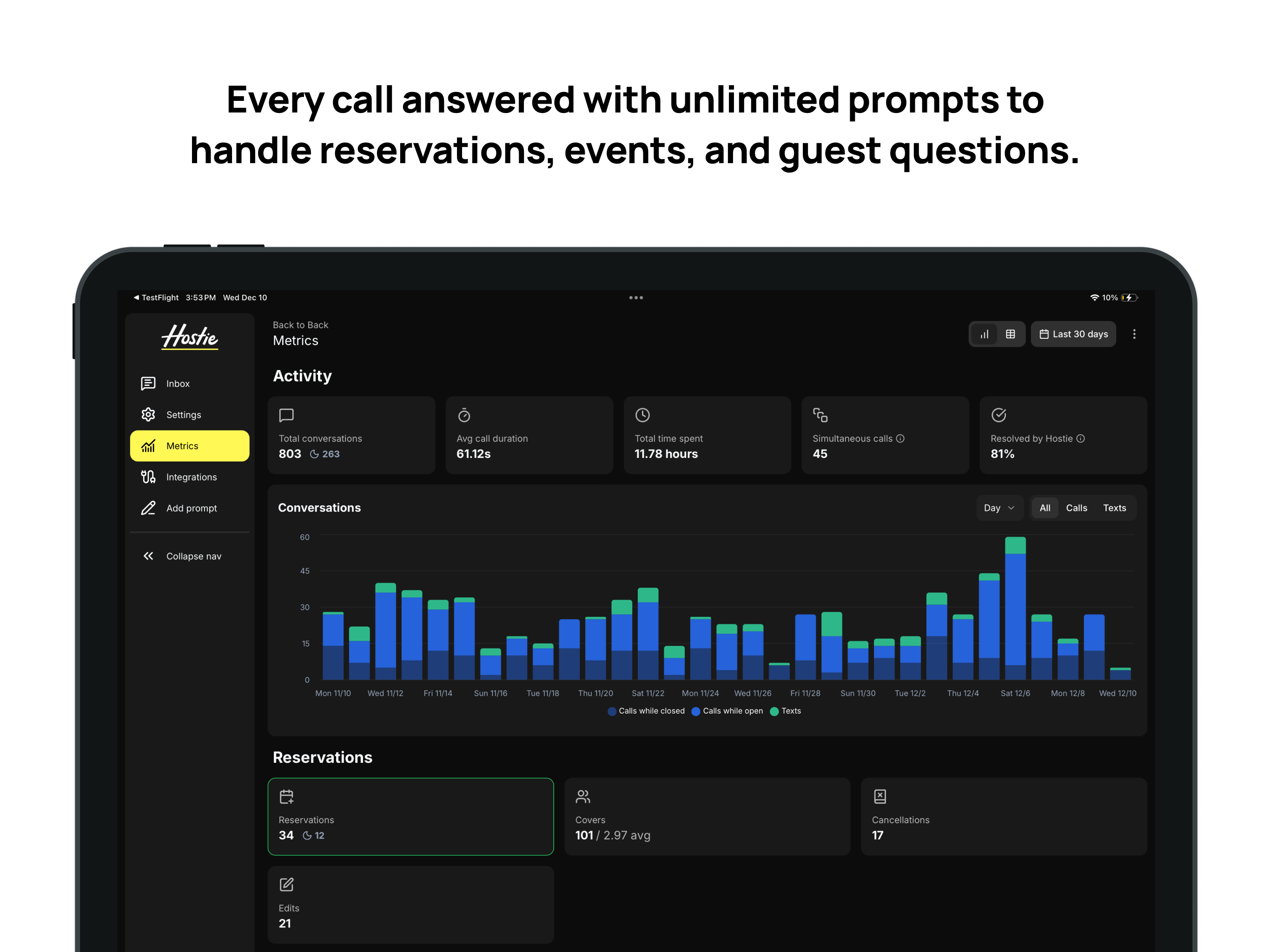The image size is (1270, 952).
Task: Click the Total conversations card
Action: click(351, 435)
